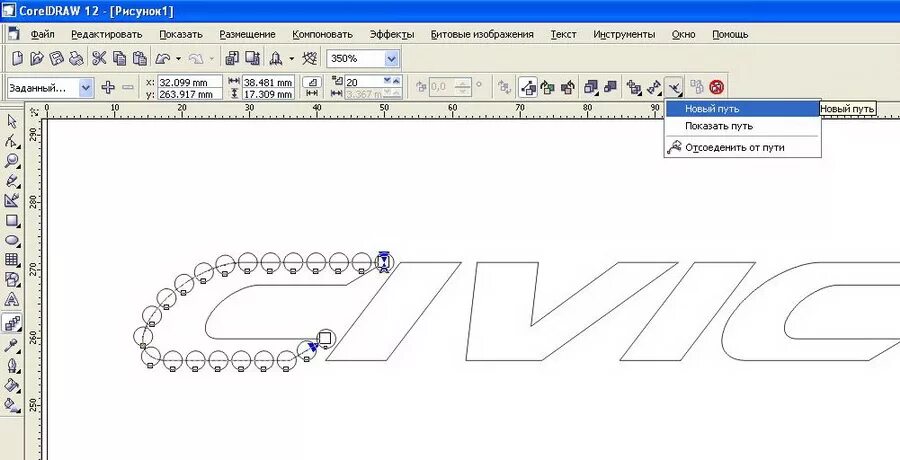Screen dimensions: 900x460
Task: Open the Показать menu
Action: (181, 34)
